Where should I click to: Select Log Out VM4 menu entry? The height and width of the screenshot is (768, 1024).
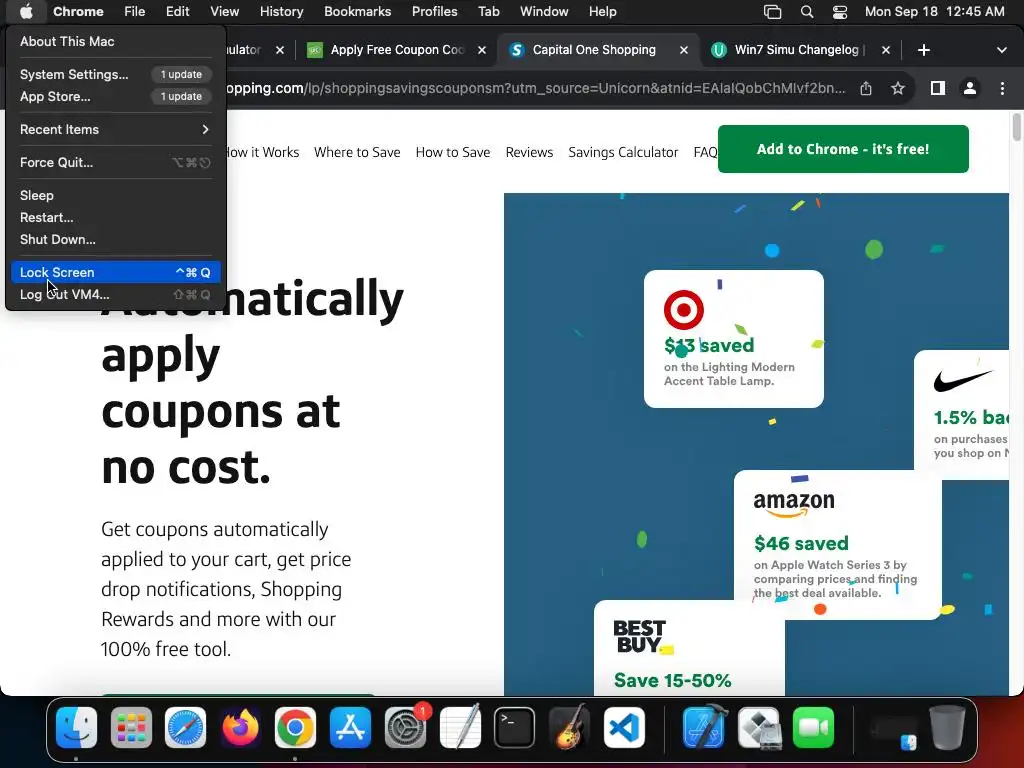tap(116, 295)
